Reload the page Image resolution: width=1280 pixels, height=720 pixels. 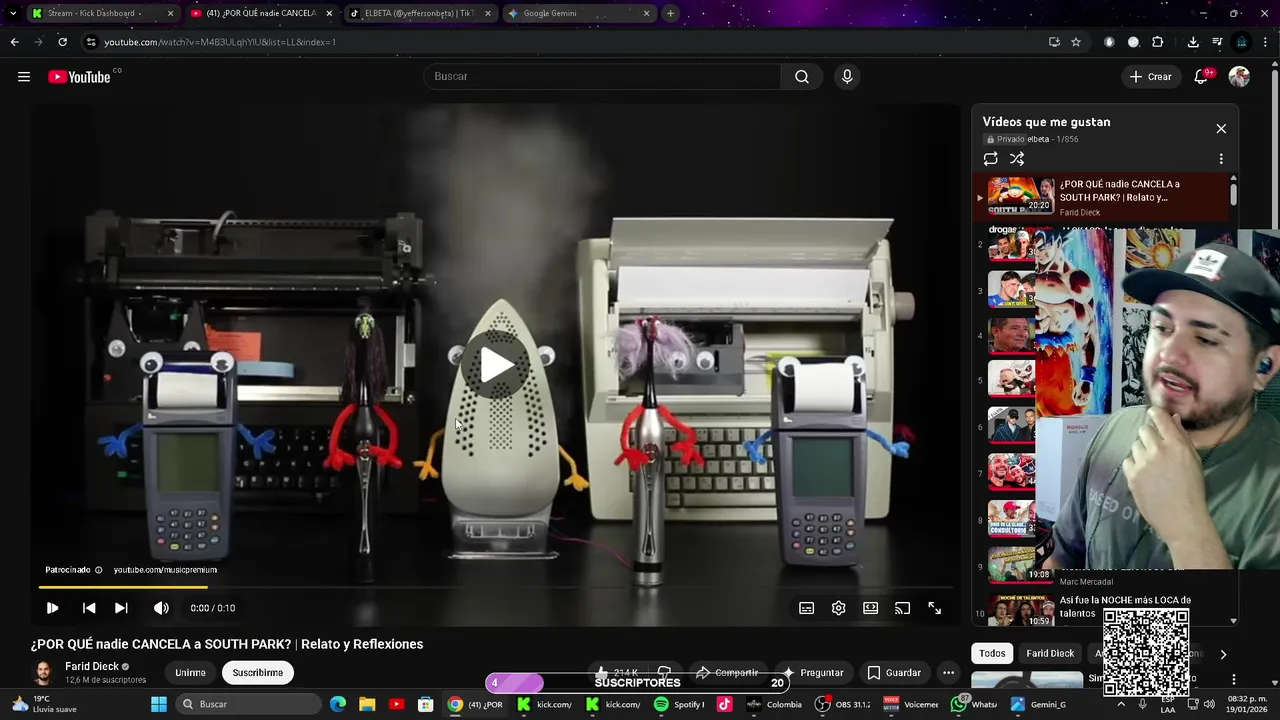62,42
